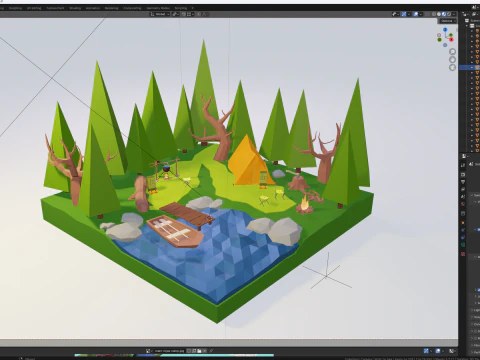Viewport: 480px width, 360px height.
Task: Select the campfire near the stump
Action: click(305, 206)
